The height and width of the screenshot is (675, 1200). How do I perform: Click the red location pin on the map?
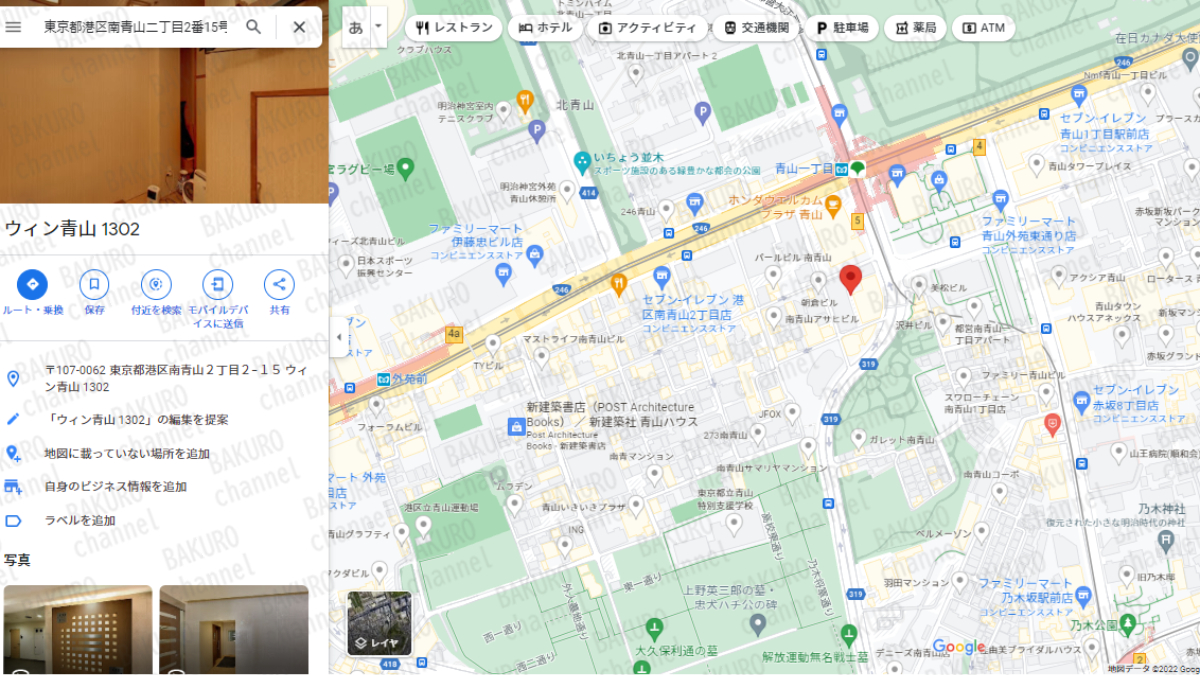(x=850, y=279)
